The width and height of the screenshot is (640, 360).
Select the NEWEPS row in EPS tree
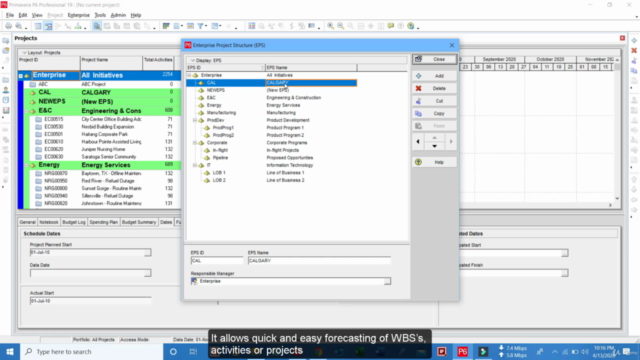tap(271, 90)
